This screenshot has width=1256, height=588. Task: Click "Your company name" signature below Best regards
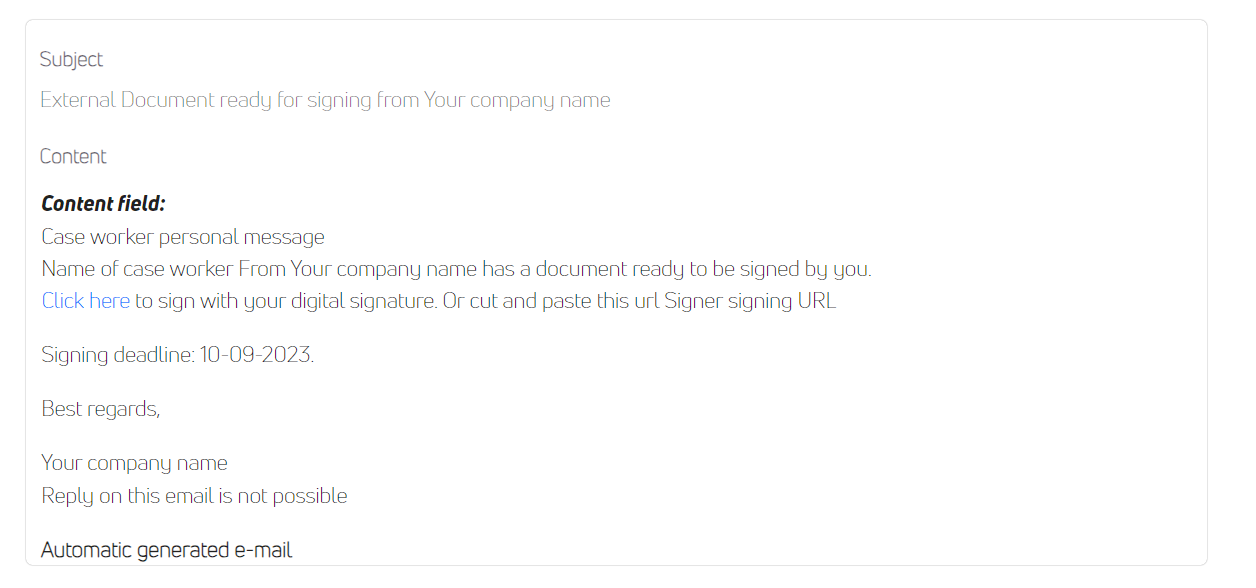134,463
